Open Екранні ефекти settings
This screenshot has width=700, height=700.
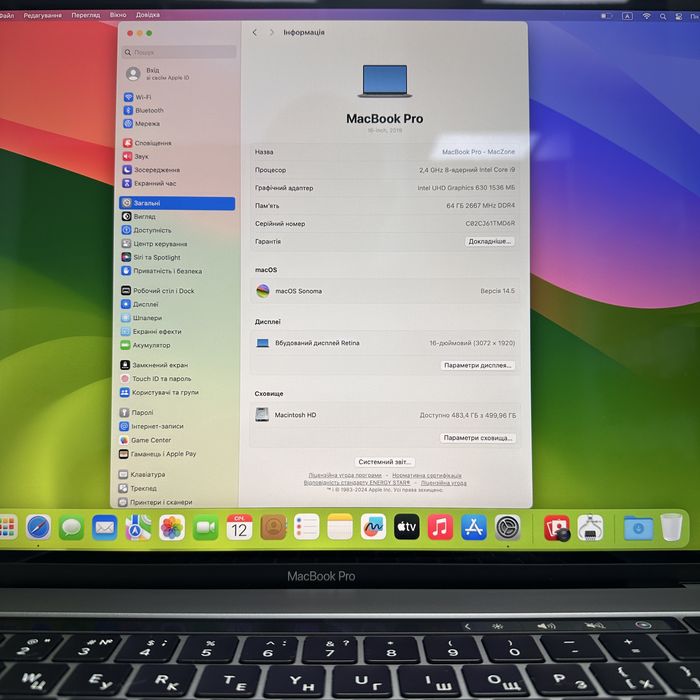click(151, 332)
